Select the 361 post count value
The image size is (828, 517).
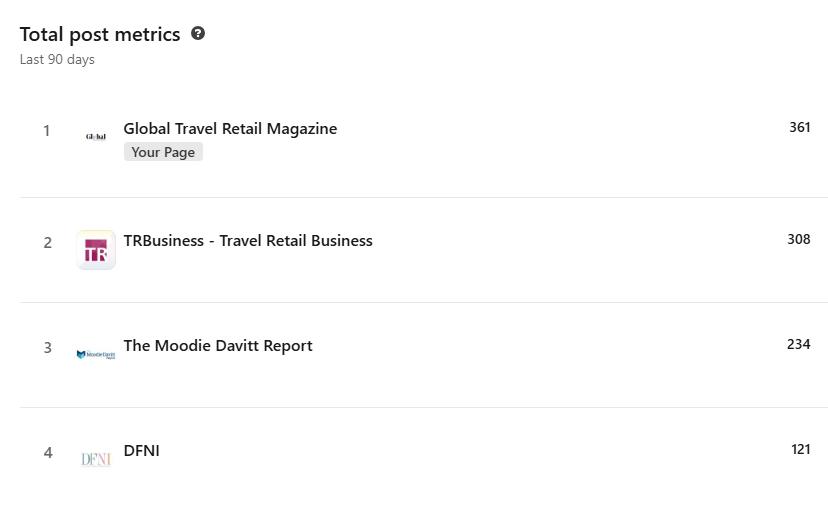click(x=799, y=127)
